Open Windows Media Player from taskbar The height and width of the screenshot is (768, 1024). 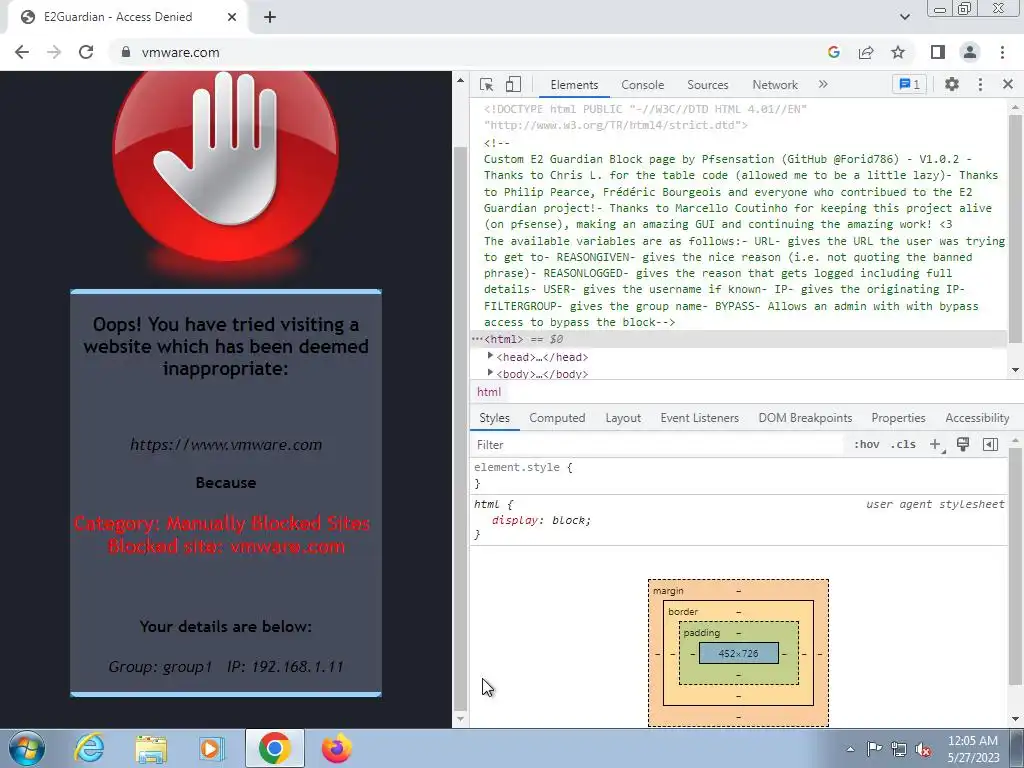coord(212,748)
